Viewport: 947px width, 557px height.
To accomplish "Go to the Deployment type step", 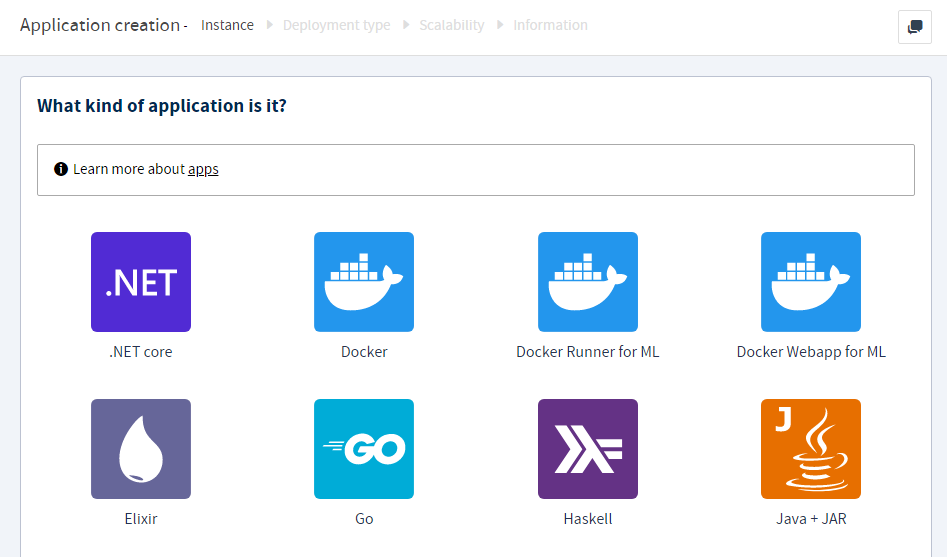I will (x=336, y=25).
